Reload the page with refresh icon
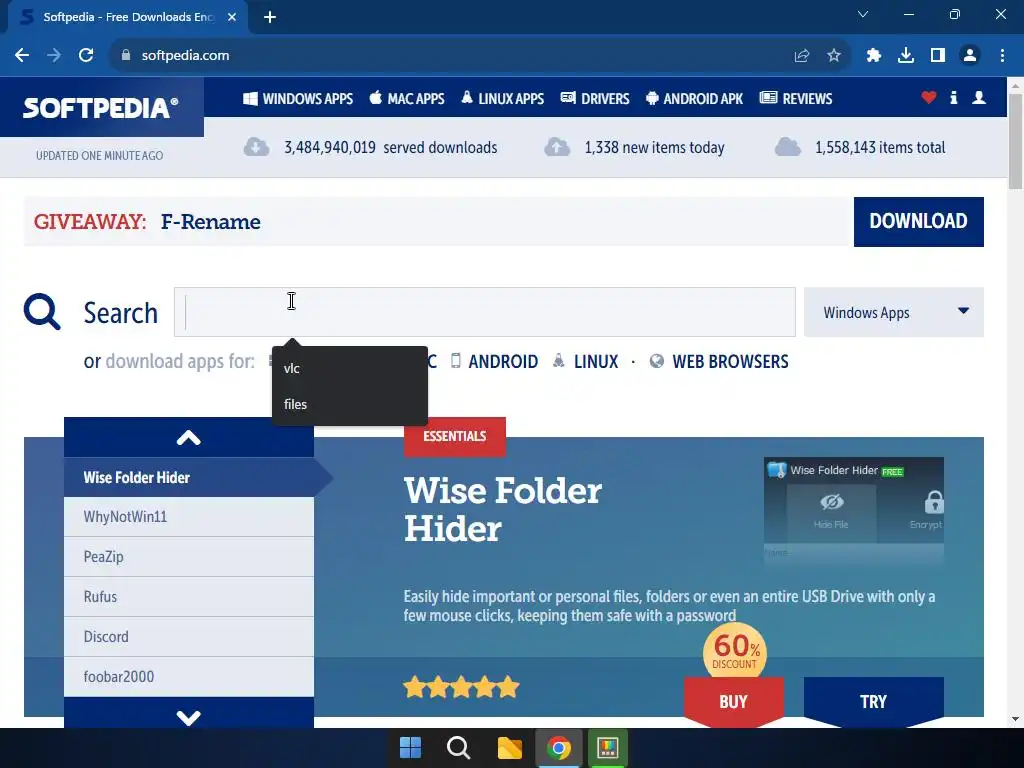 point(86,56)
